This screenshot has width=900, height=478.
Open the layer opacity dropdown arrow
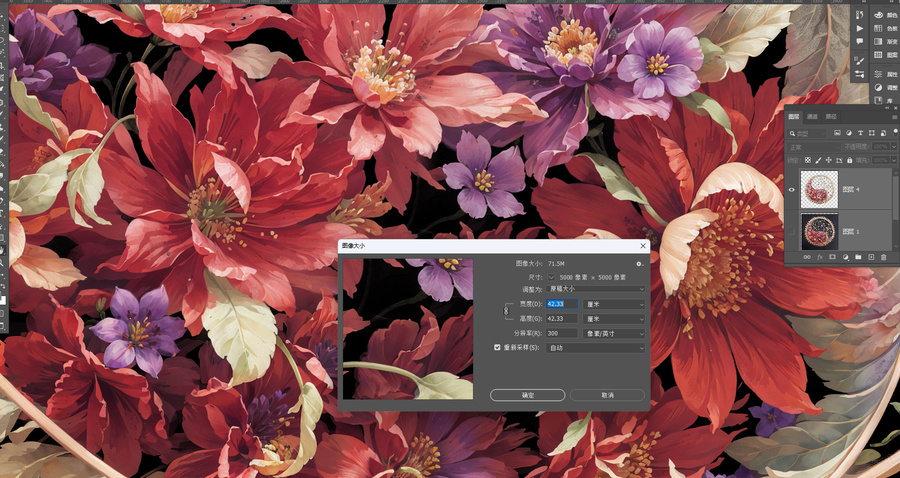pos(894,147)
